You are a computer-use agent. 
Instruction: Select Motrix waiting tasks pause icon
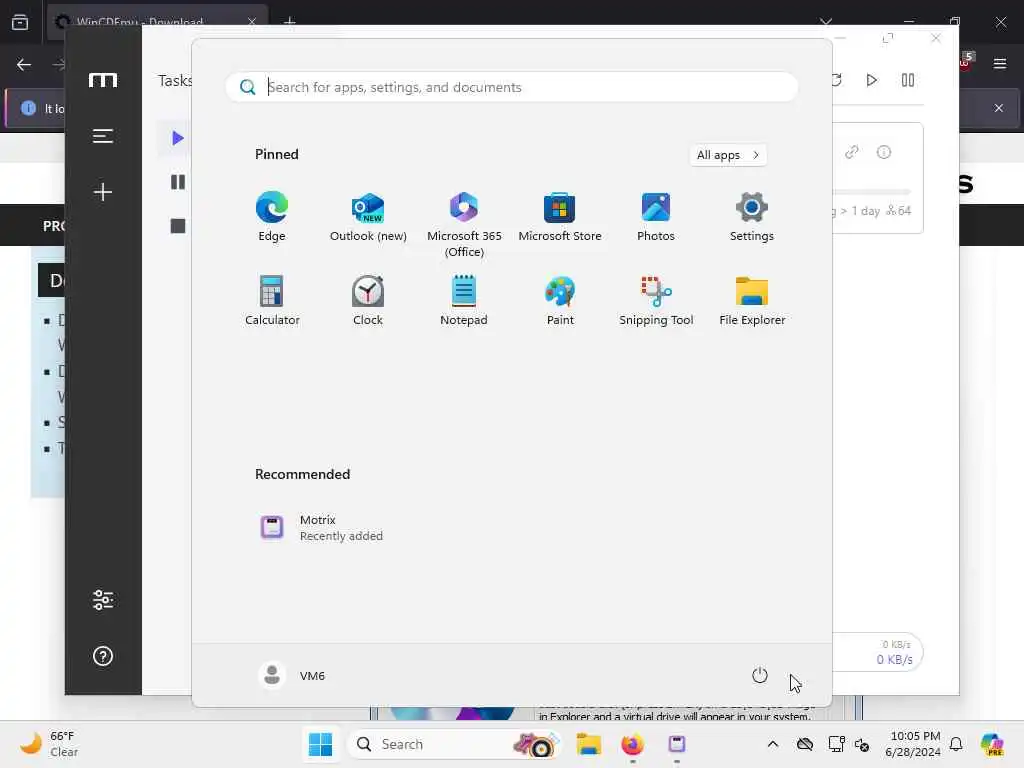coord(177,182)
